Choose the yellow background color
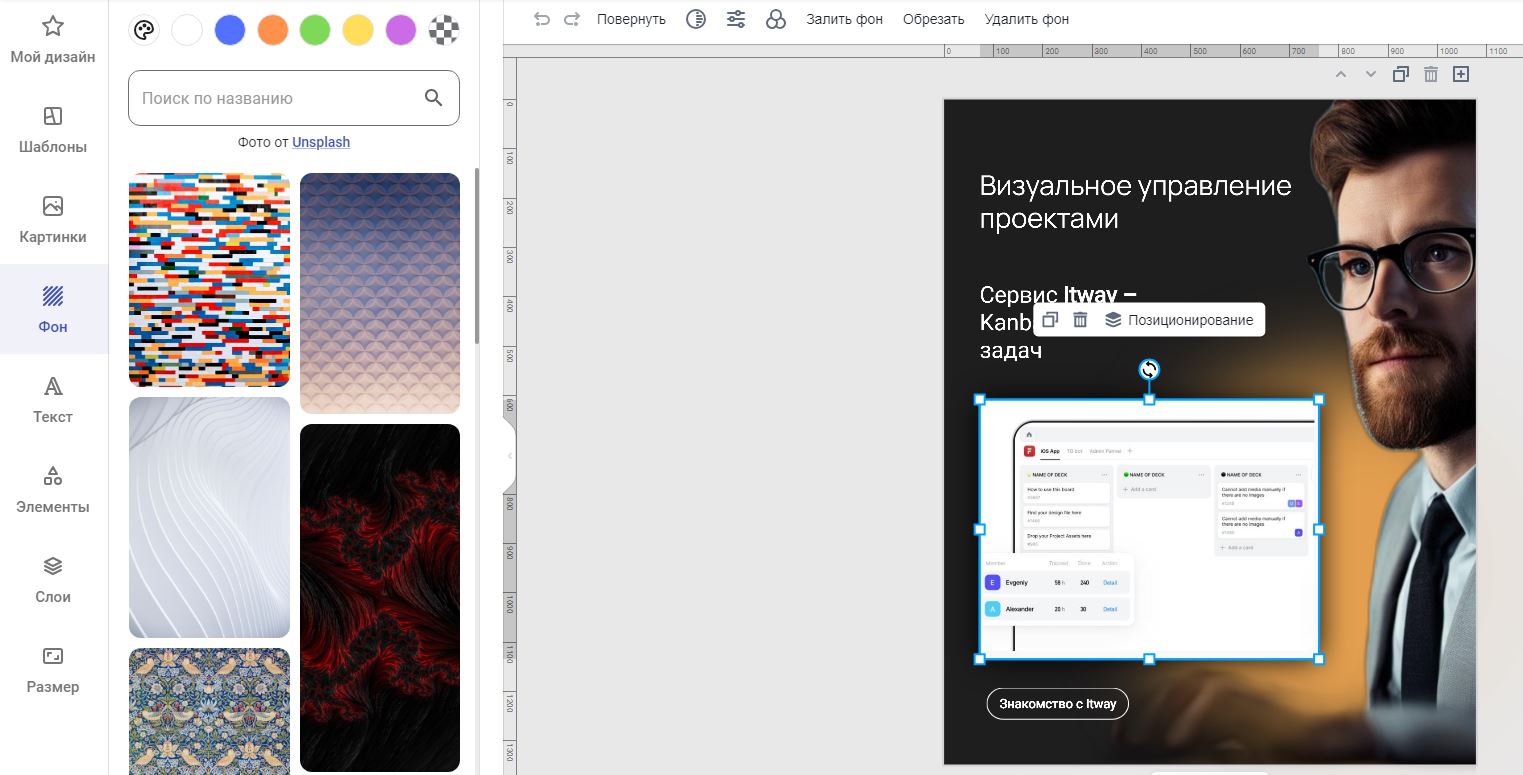The width and height of the screenshot is (1523, 775). pos(358,30)
